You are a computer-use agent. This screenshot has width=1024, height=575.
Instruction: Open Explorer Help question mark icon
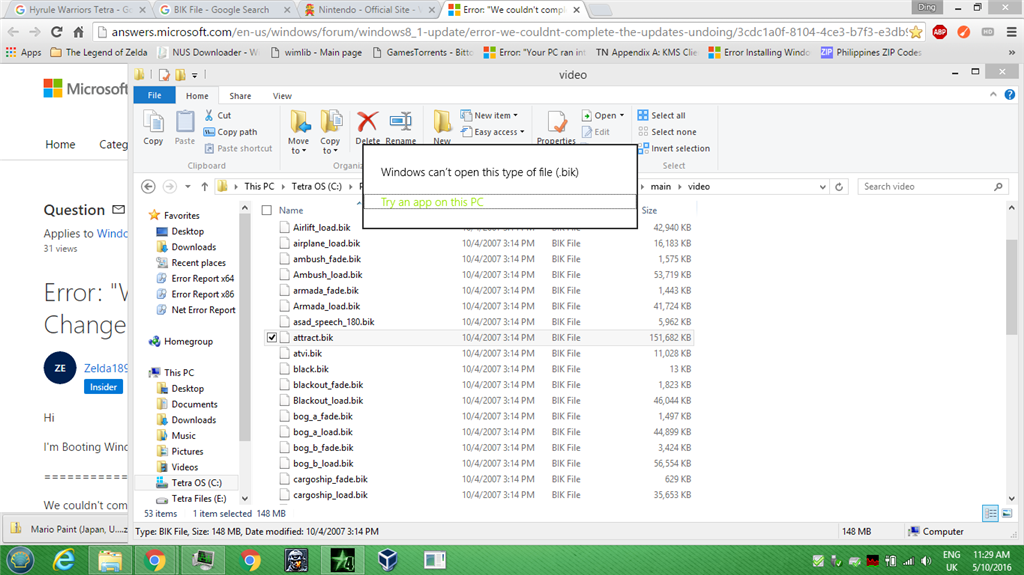click(x=1010, y=95)
